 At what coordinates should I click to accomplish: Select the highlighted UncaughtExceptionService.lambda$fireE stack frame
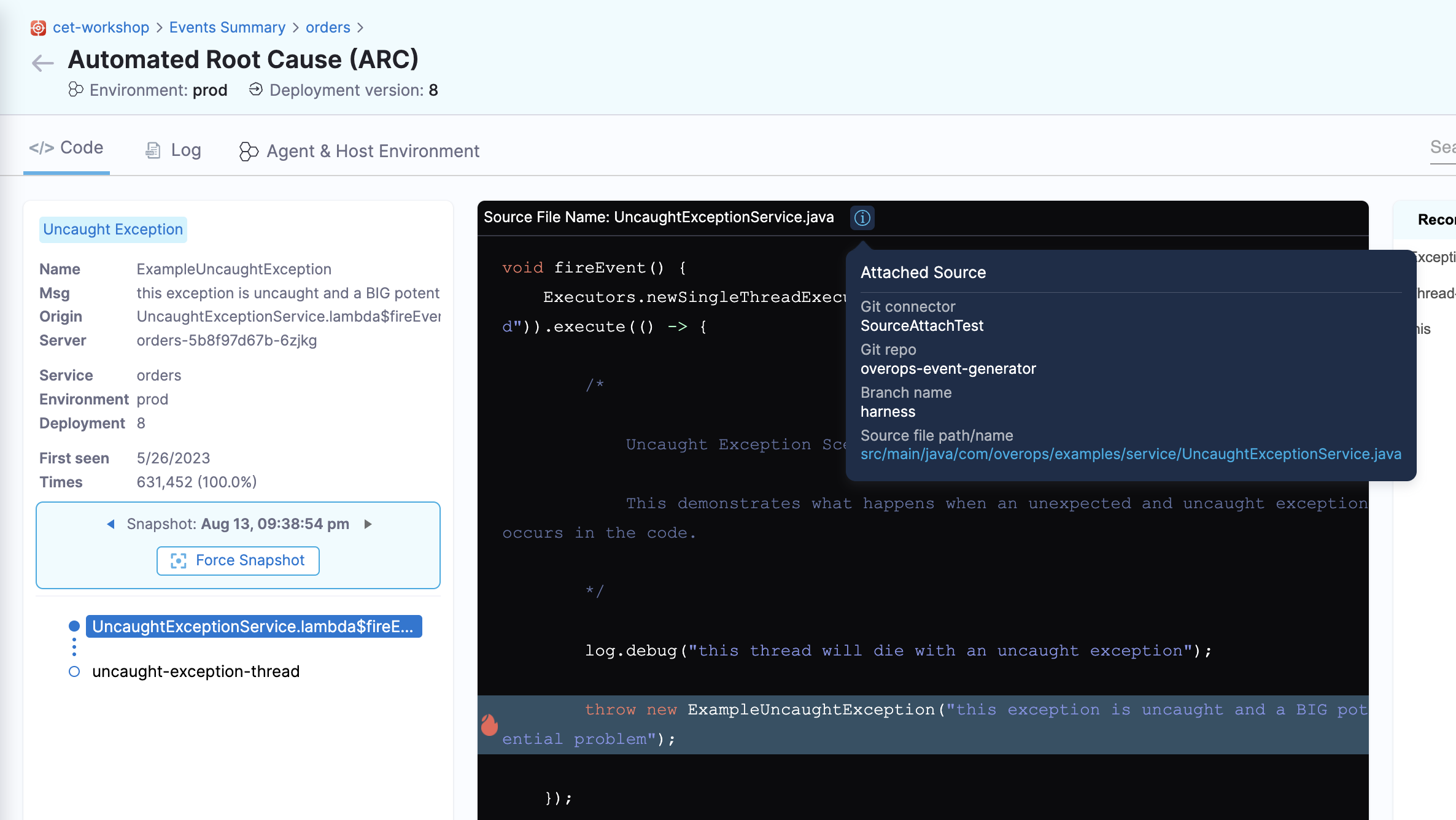coord(254,626)
